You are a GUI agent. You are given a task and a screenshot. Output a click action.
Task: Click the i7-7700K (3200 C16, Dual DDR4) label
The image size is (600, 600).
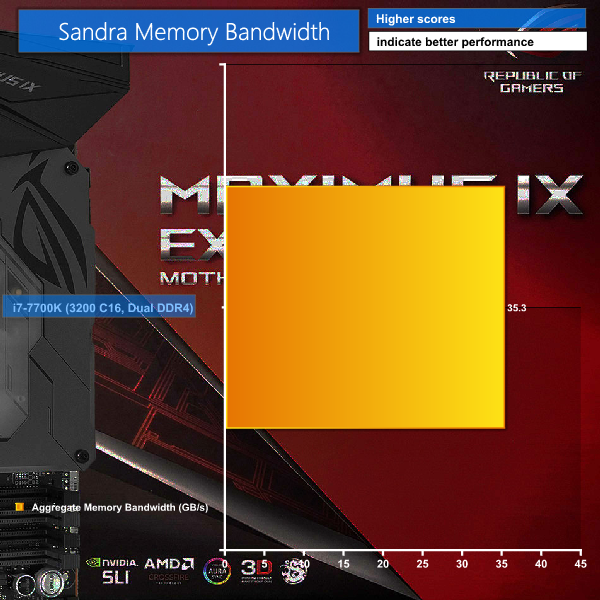click(99, 306)
